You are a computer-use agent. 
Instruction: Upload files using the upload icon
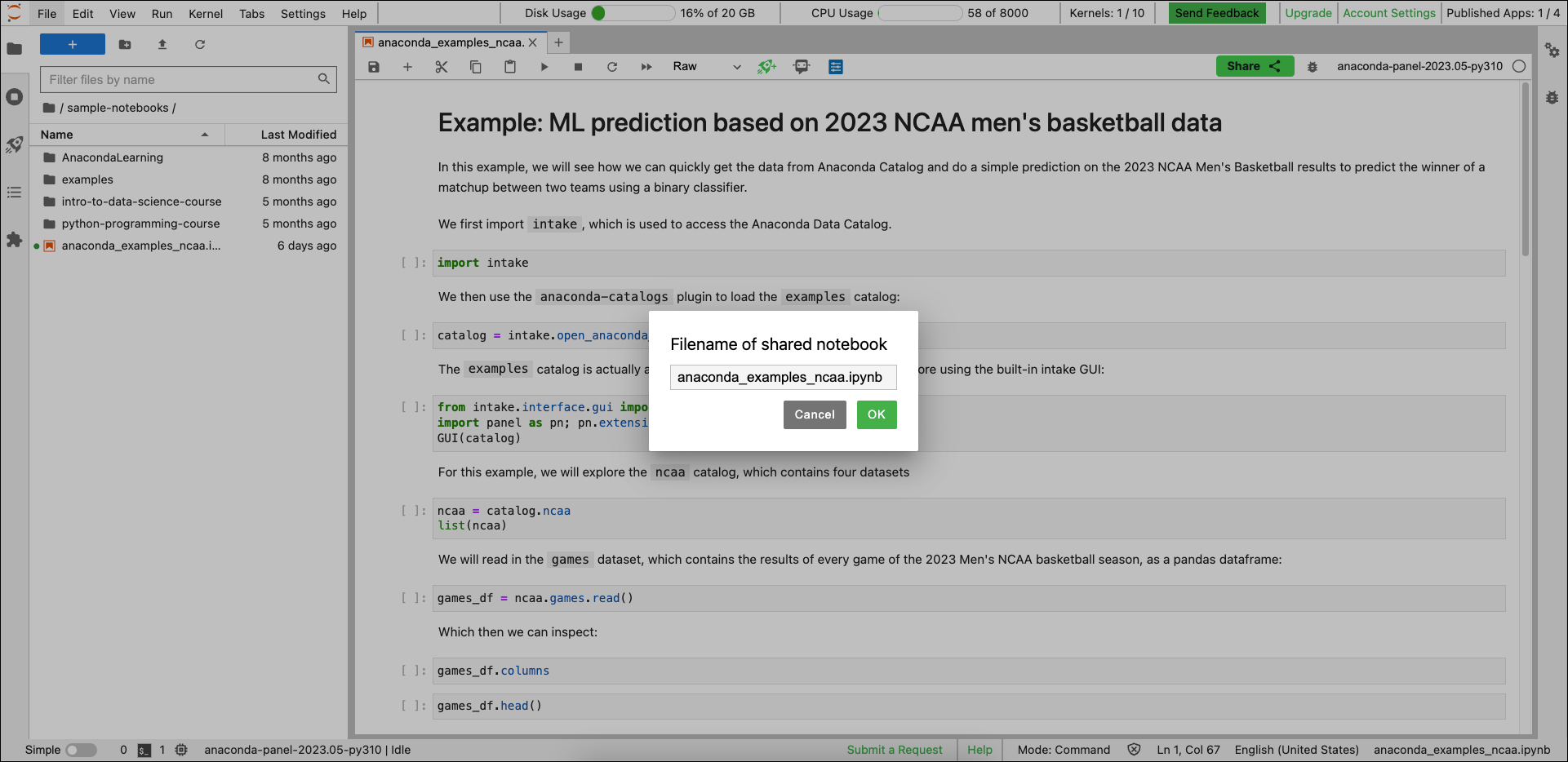tap(162, 45)
